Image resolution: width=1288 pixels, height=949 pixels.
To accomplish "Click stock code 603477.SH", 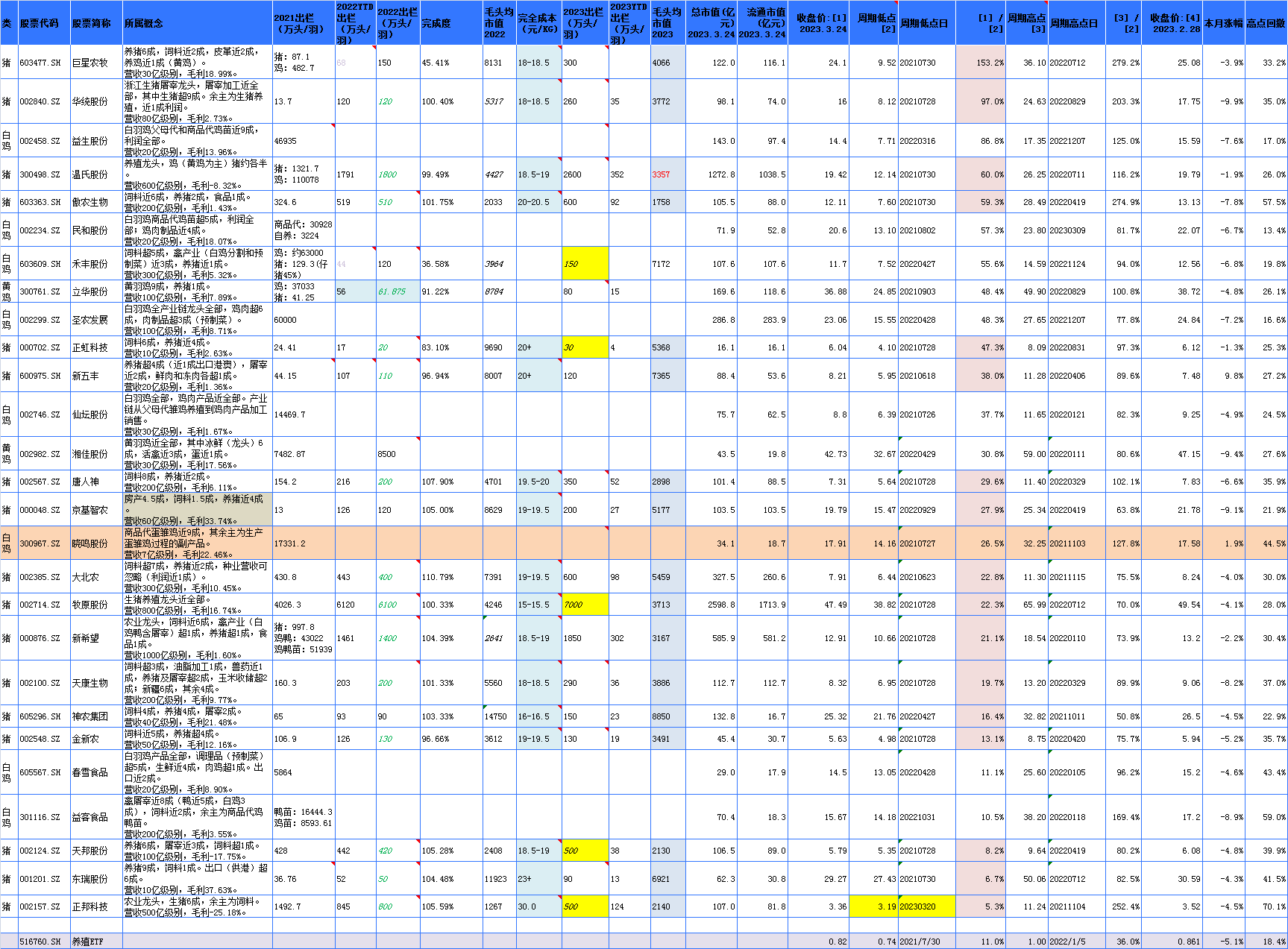I will point(44,63).
